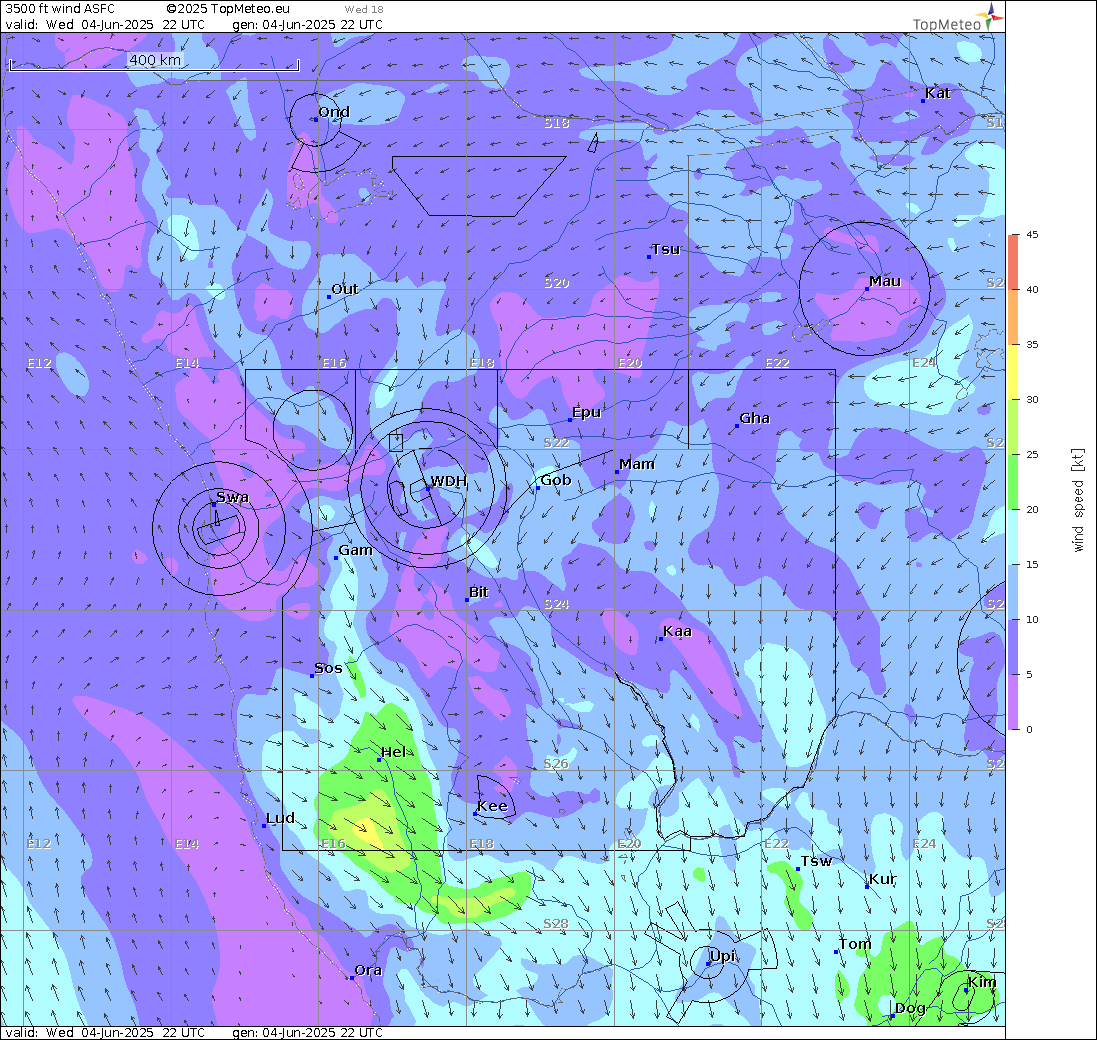Click the Mau station label
This screenshot has height=1040, width=1097.
tap(884, 281)
